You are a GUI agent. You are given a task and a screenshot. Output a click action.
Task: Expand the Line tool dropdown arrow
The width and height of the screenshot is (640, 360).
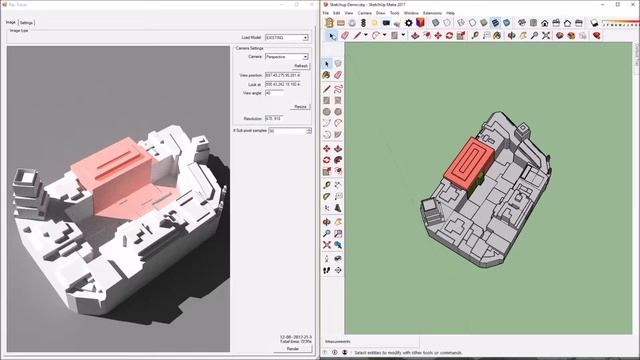point(366,36)
